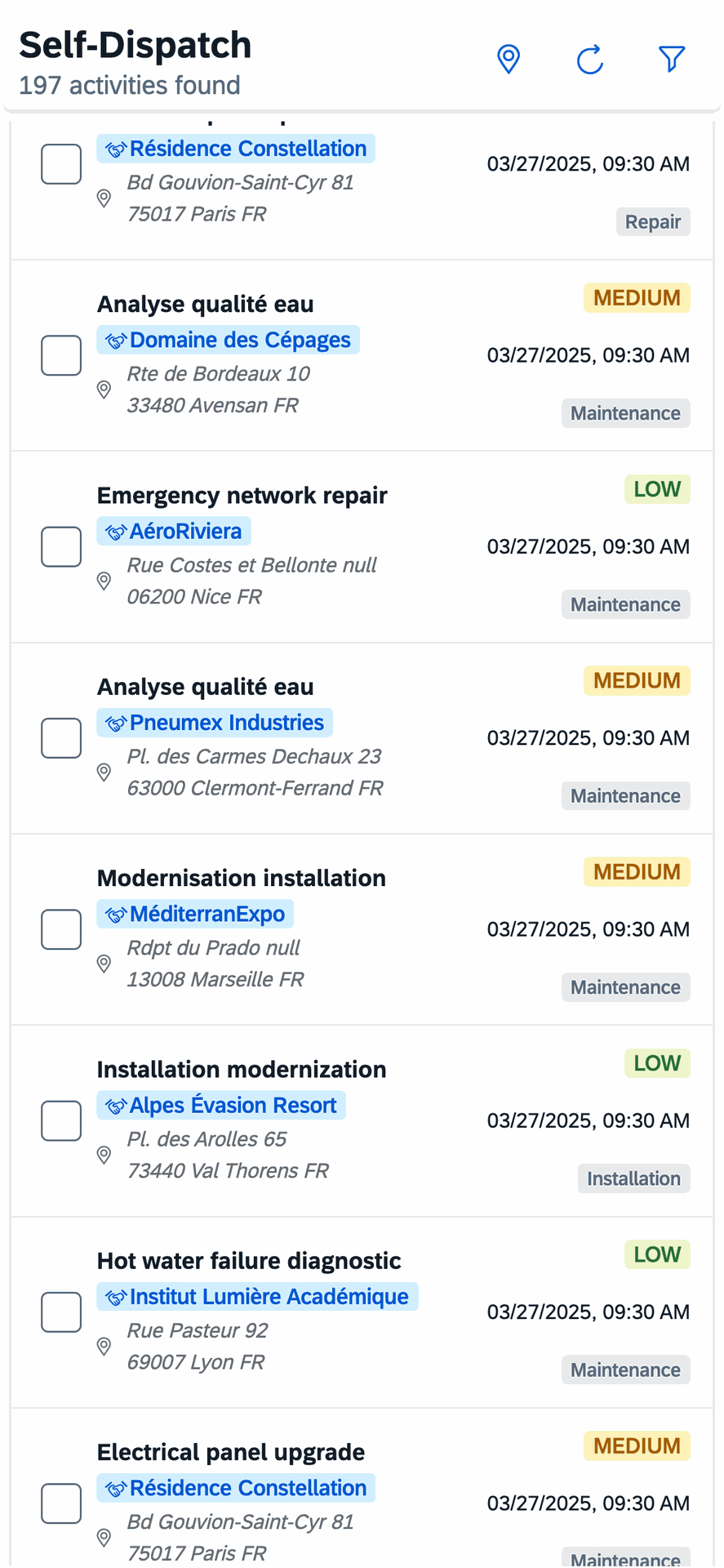Viewport: 724px width, 1568px height.
Task: Check the Hot water failure diagnostic checkbox
Action: pos(61,1312)
